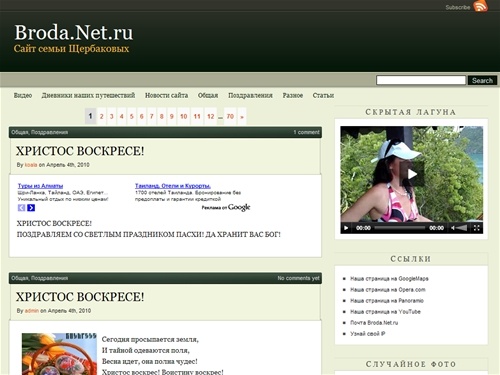
Task: Open the Поздравления menu item
Action: (x=250, y=95)
